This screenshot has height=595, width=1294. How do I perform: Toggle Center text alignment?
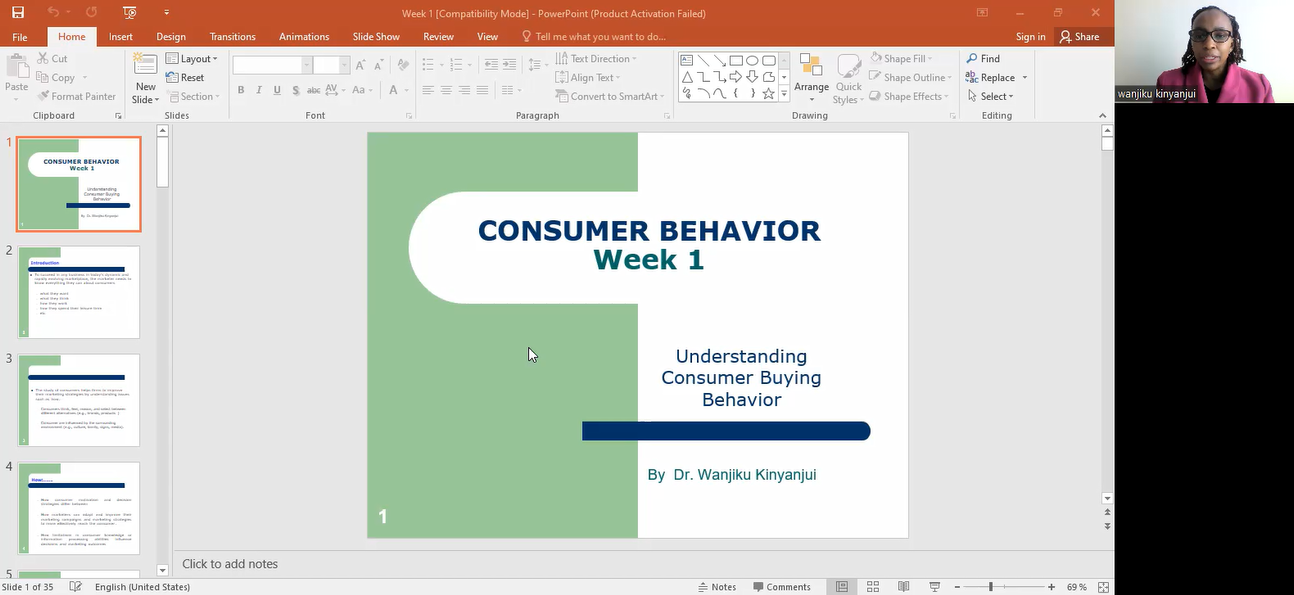[x=446, y=90]
